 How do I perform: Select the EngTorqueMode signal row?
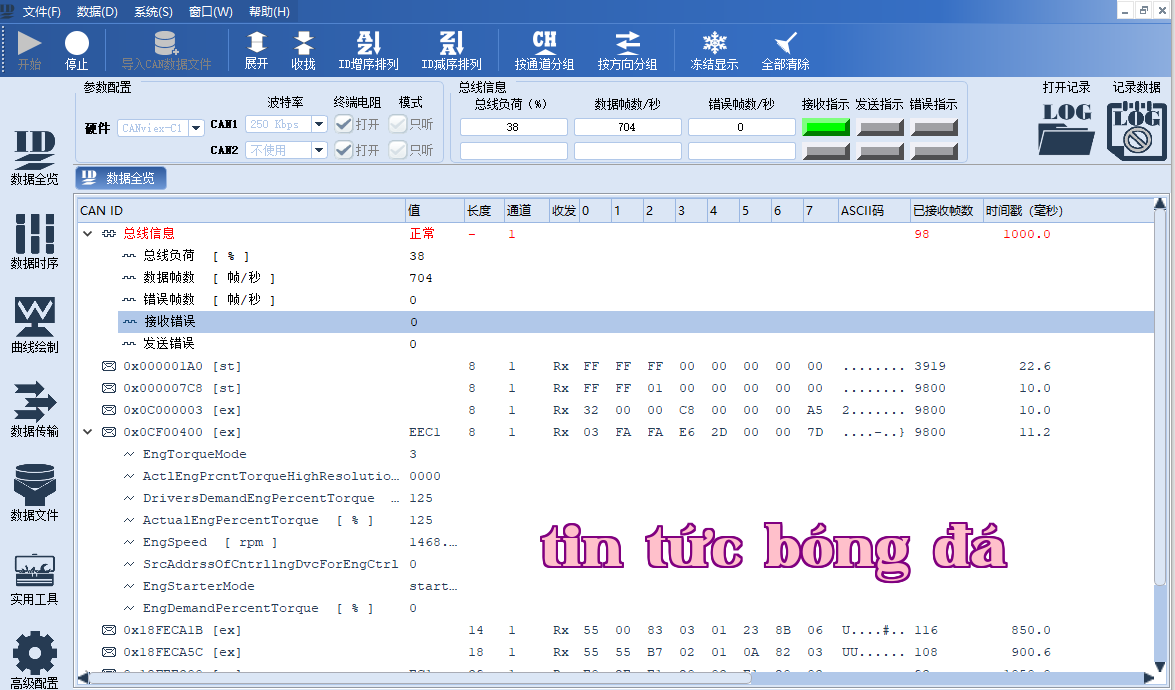click(x=635, y=454)
